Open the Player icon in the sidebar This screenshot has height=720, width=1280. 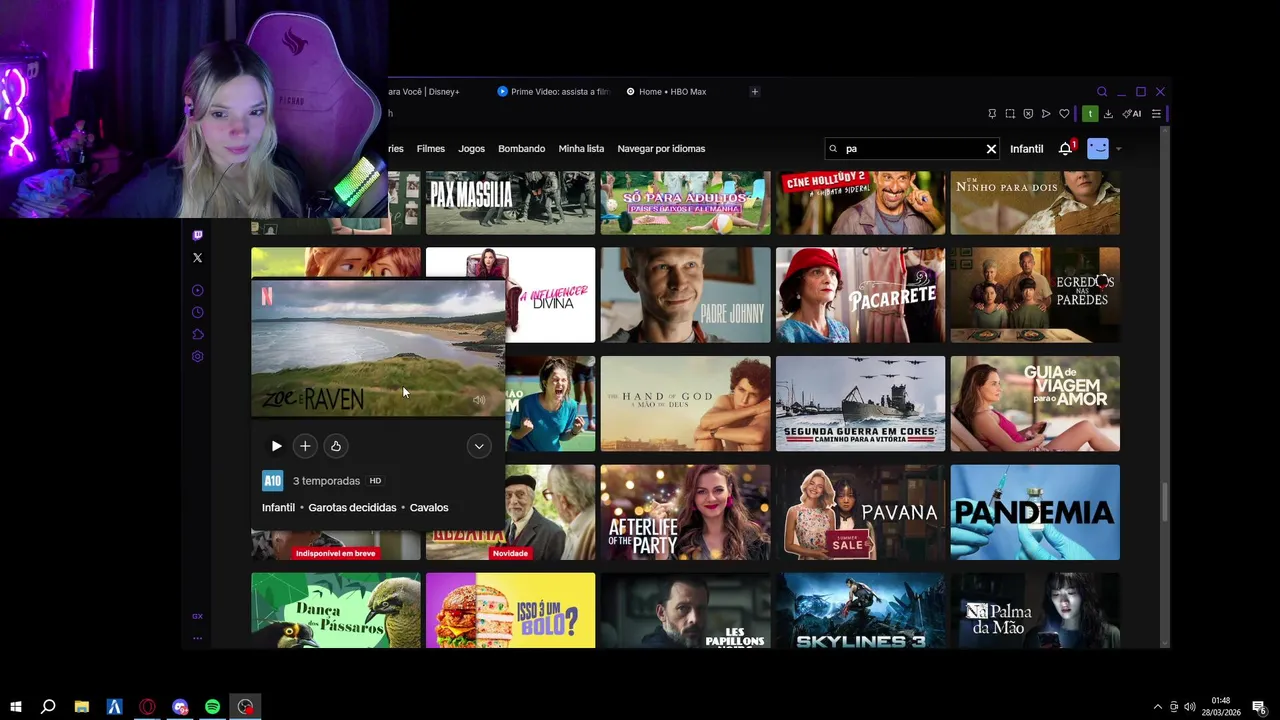pos(197,290)
